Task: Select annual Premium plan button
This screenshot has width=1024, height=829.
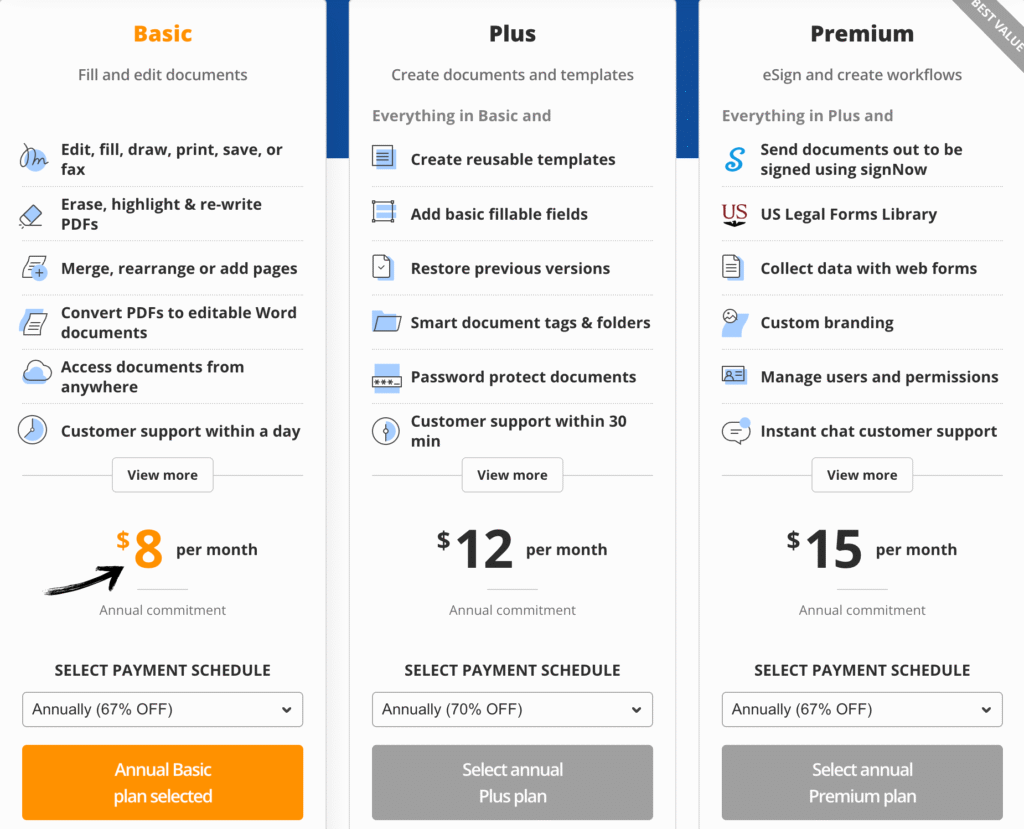Action: [862, 783]
